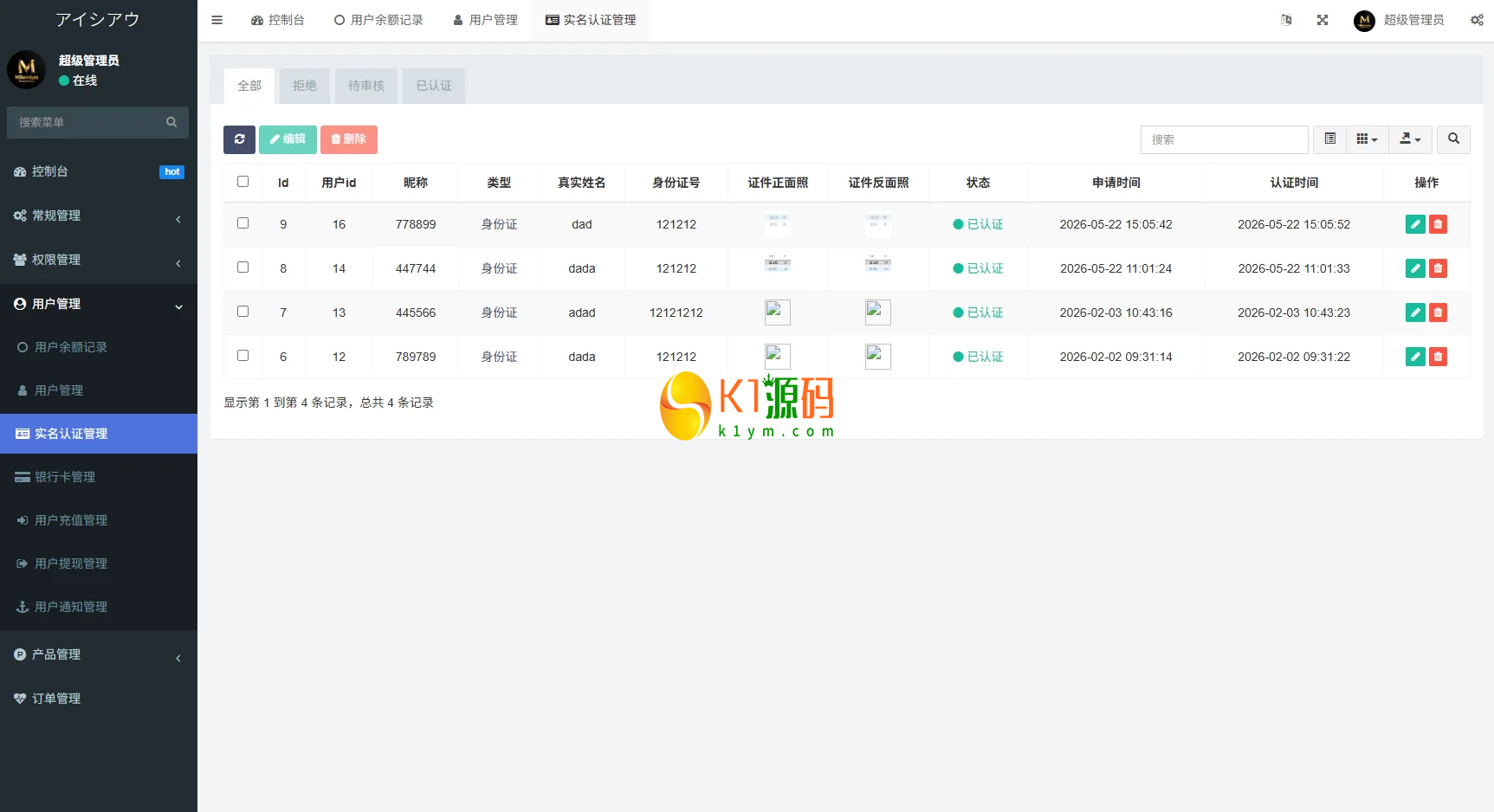Screen dimensions: 1494x812
Task: Open 控制台 in the sidebar
Action: (99, 171)
